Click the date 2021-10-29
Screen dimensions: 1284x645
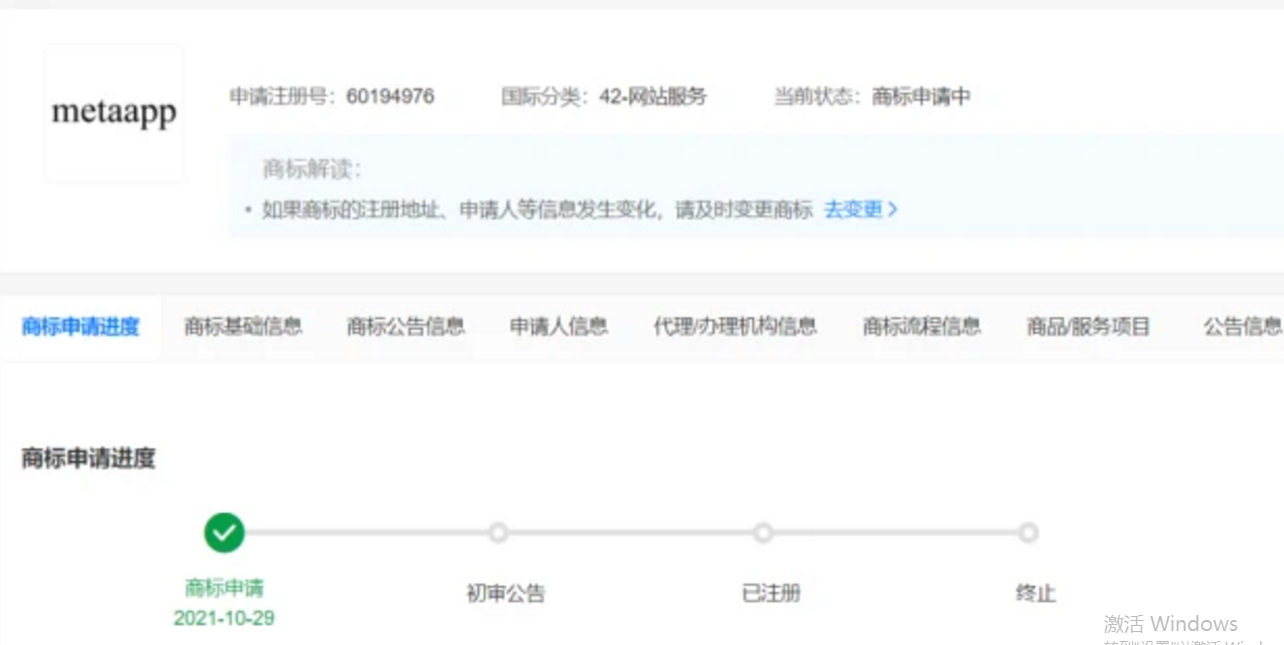coord(224,618)
